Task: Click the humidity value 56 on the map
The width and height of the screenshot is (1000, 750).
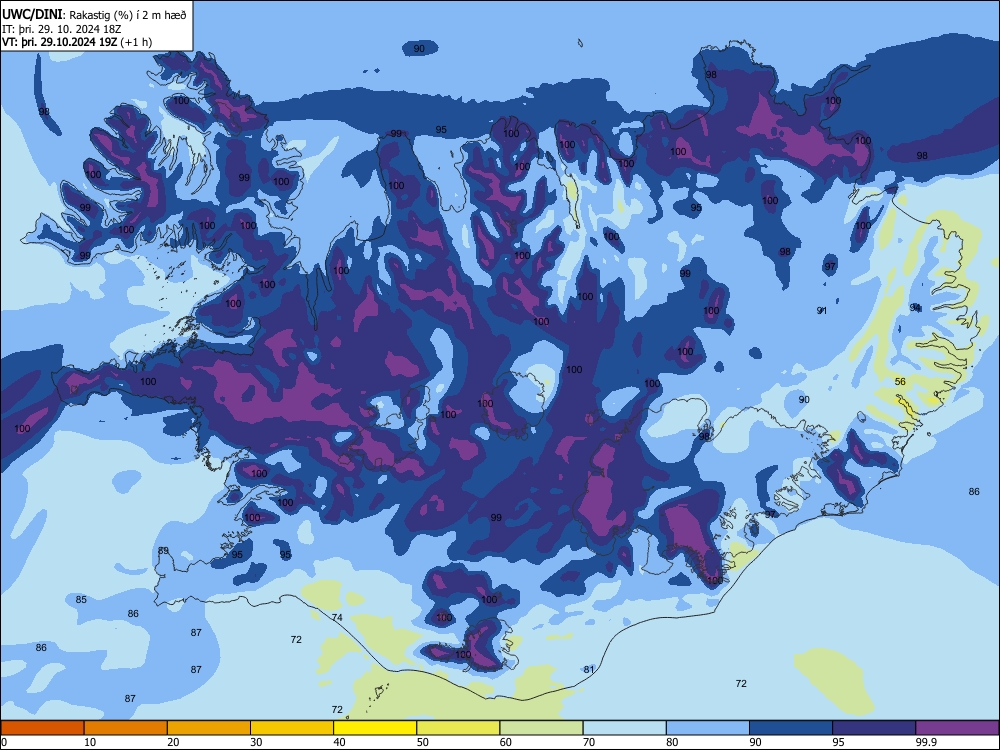Action: [x=900, y=381]
